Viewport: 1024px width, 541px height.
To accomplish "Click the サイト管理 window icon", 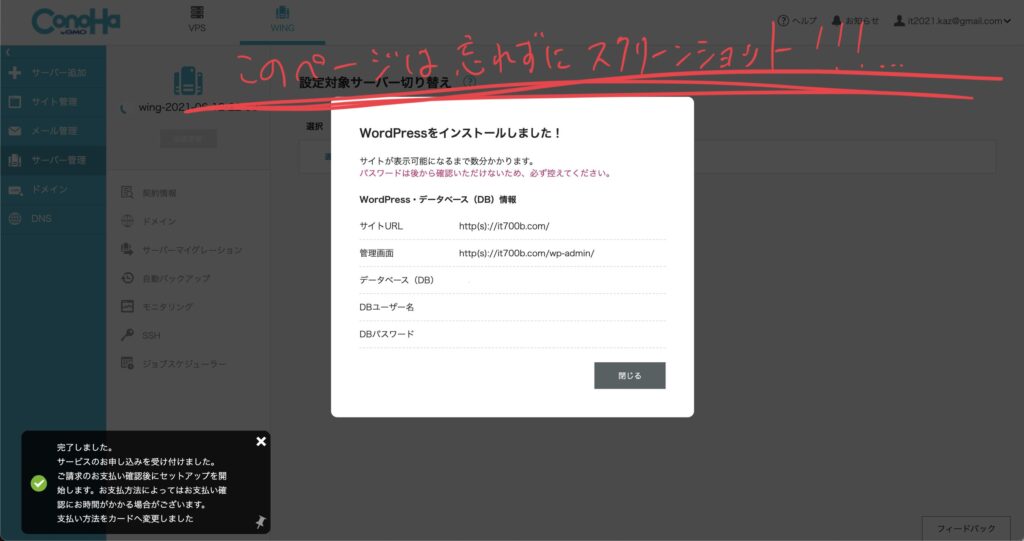I will pos(15,102).
